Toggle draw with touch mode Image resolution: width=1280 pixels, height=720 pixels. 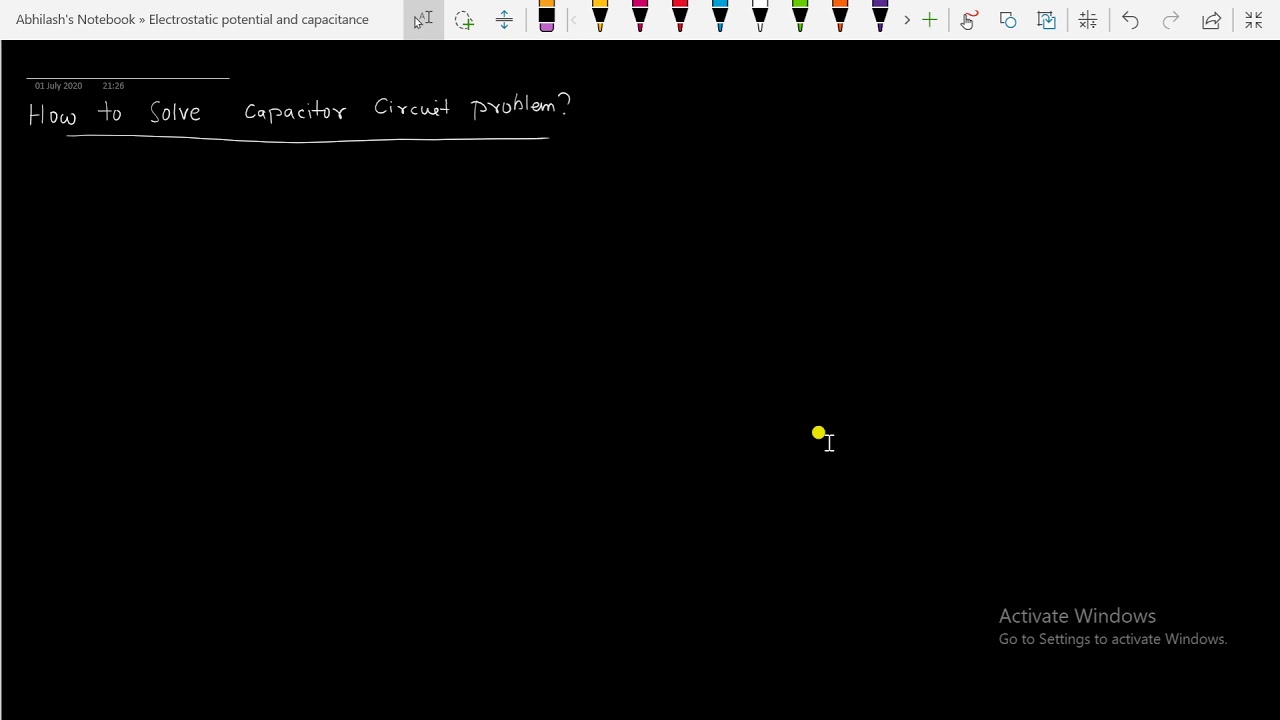pos(968,20)
